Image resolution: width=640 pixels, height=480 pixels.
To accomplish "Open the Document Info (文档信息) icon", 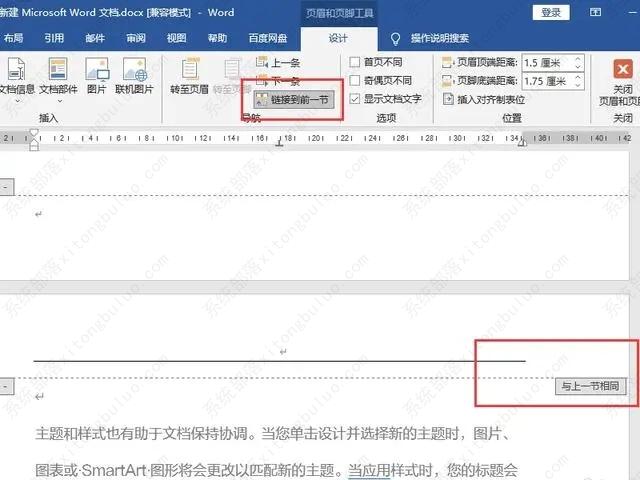I will [x=16, y=69].
